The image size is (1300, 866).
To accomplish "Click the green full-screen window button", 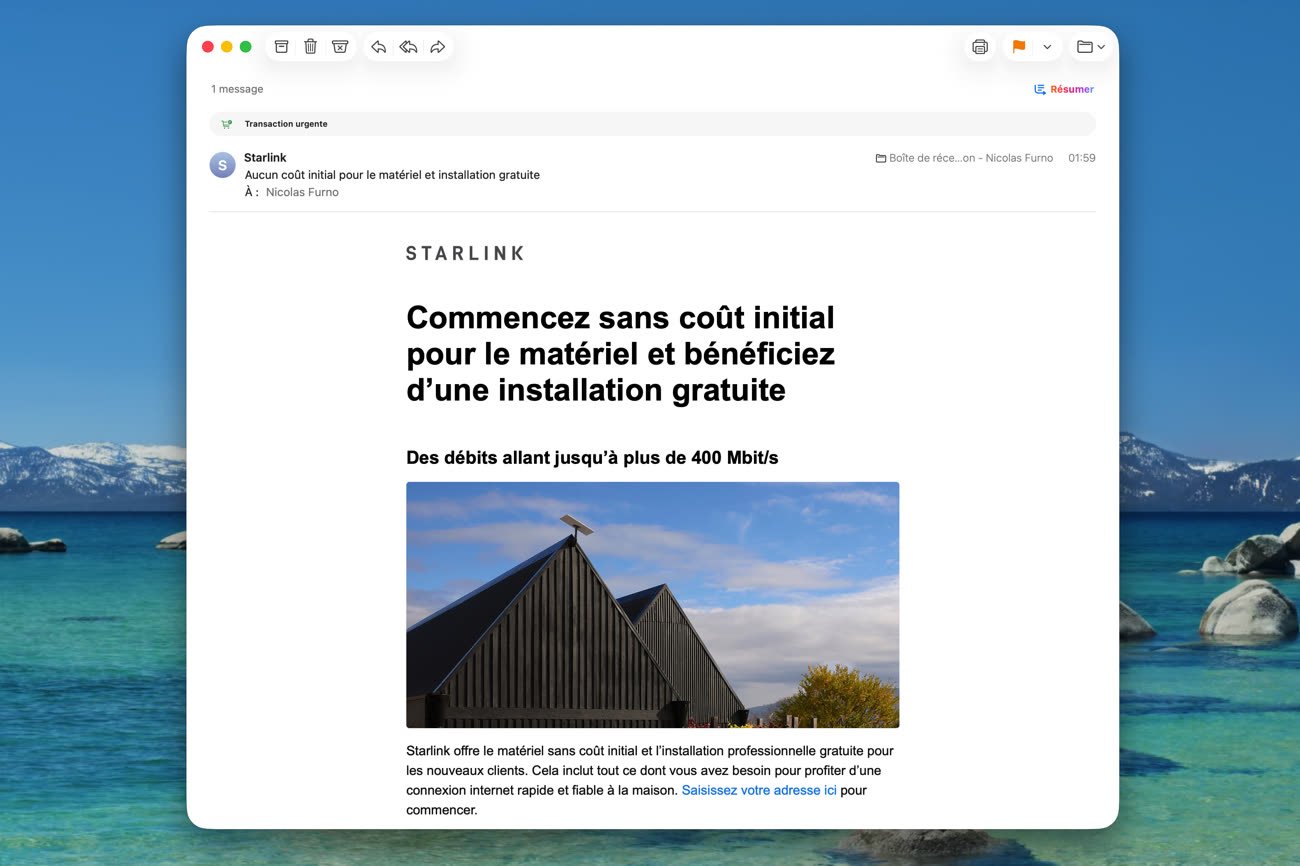I will coord(246,47).
